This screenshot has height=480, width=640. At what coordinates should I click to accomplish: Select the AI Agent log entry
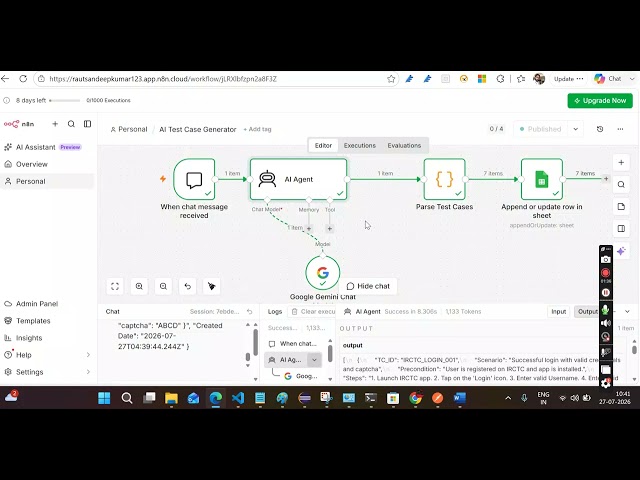click(286, 360)
